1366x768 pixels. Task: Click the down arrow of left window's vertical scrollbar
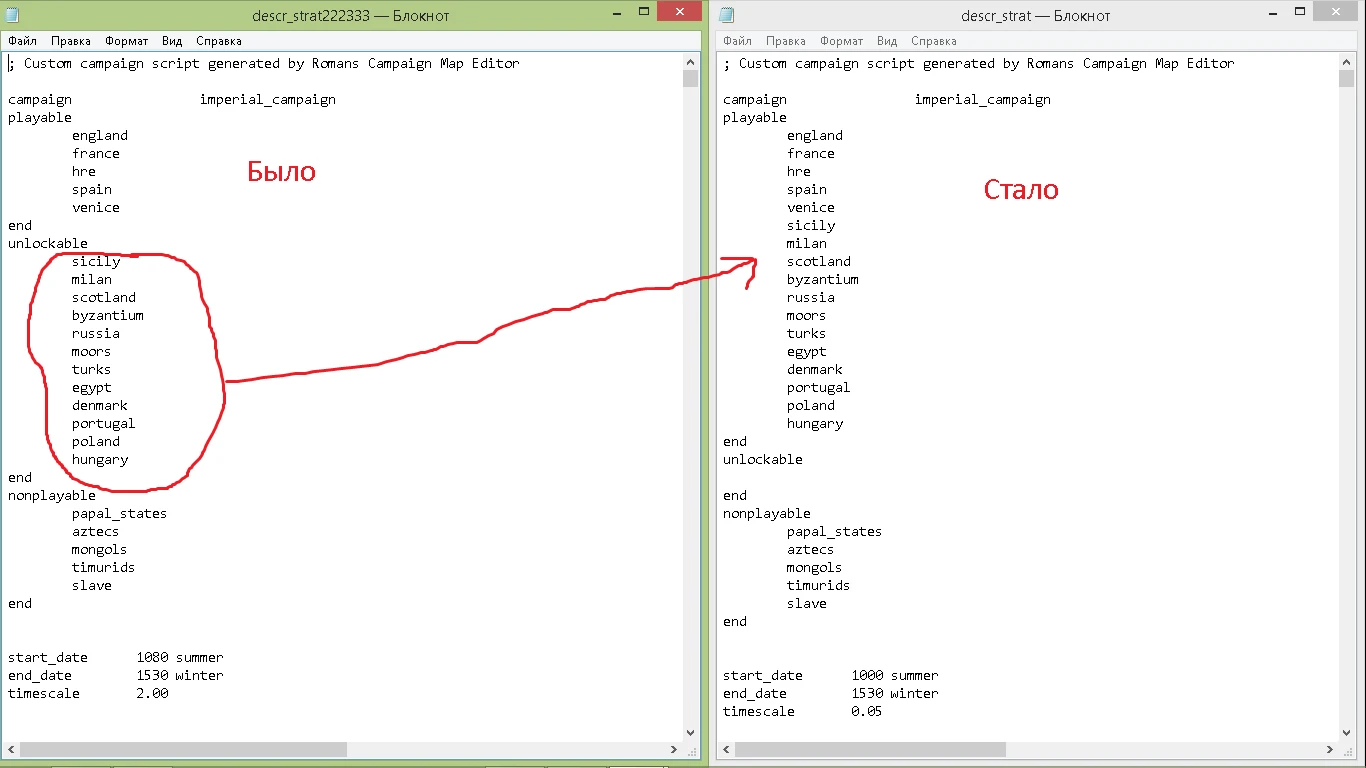[691, 732]
